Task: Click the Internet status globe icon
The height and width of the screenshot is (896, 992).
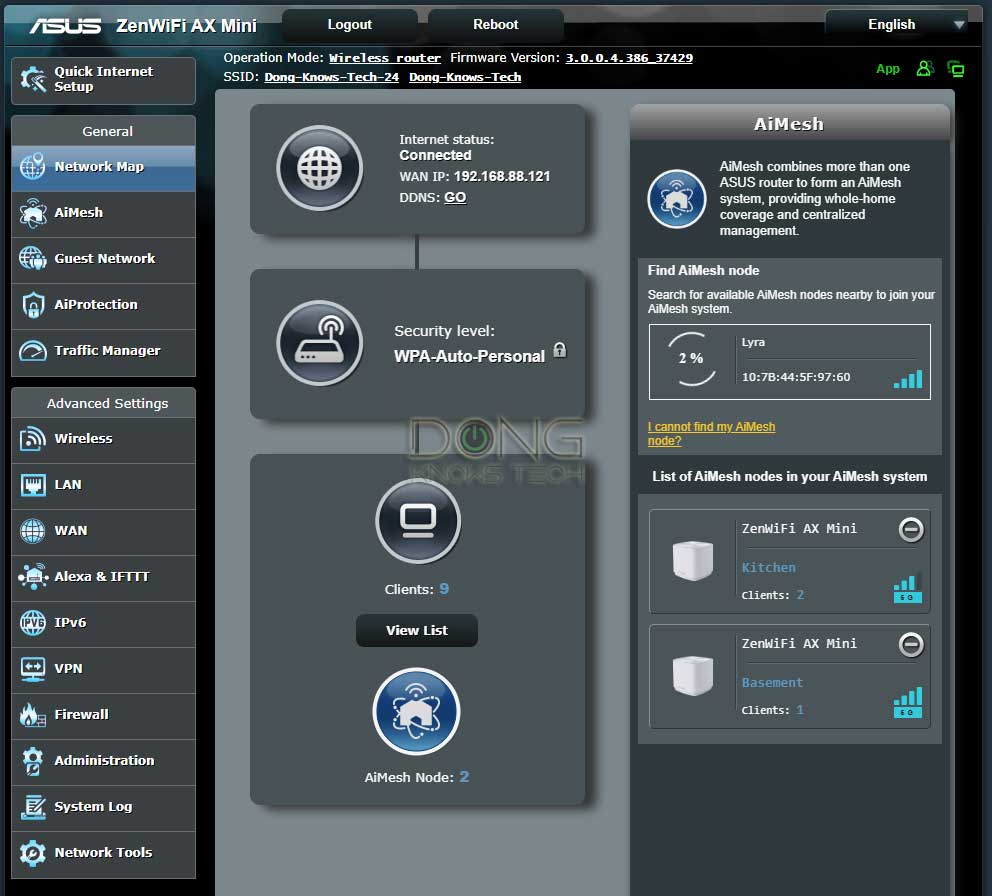Action: click(x=319, y=168)
